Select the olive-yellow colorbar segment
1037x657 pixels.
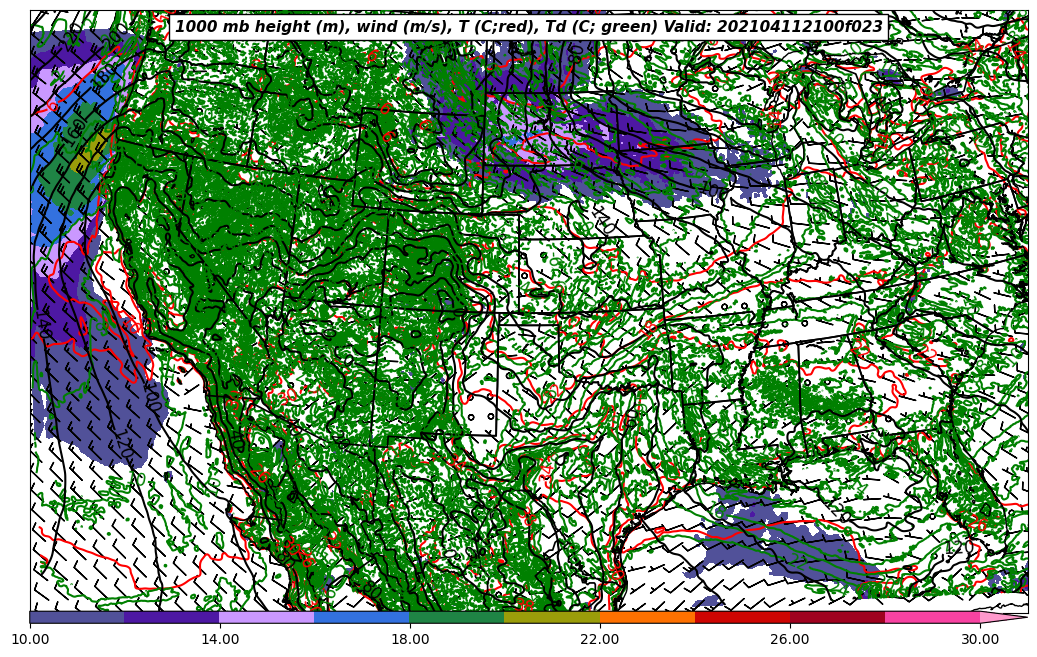pyautogui.click(x=552, y=618)
